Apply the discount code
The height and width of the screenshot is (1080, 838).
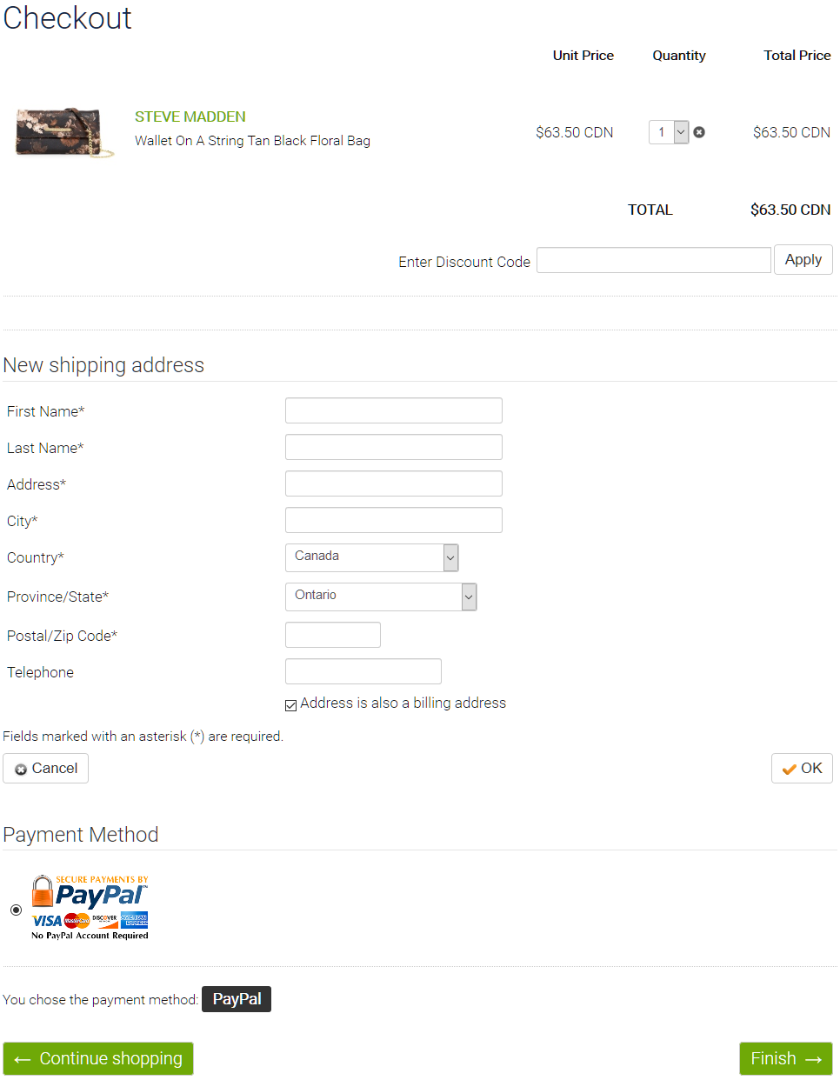803,260
